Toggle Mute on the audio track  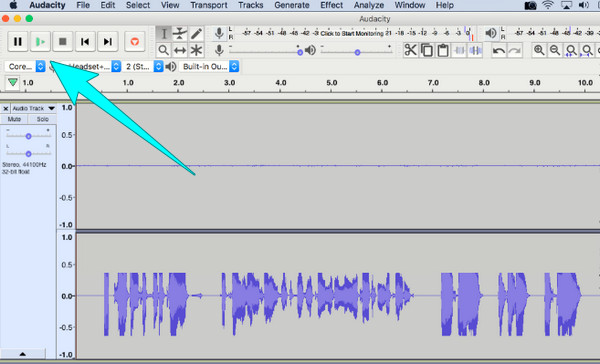coord(14,119)
